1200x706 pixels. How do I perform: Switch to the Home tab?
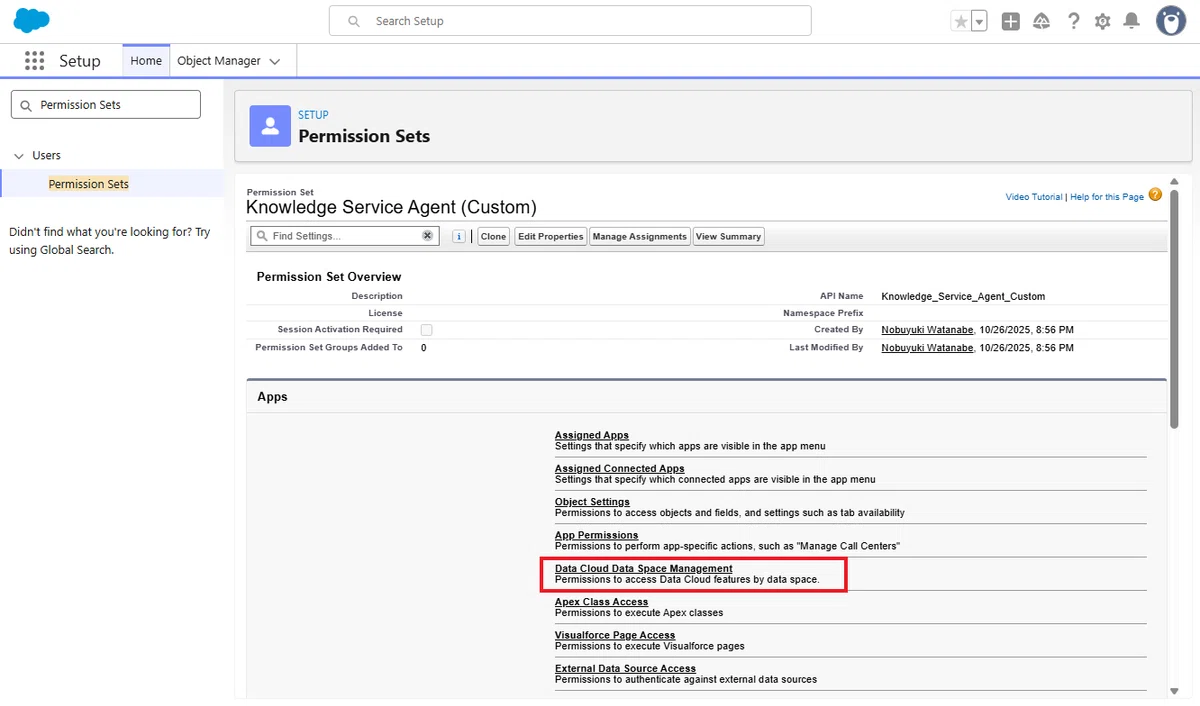click(146, 61)
